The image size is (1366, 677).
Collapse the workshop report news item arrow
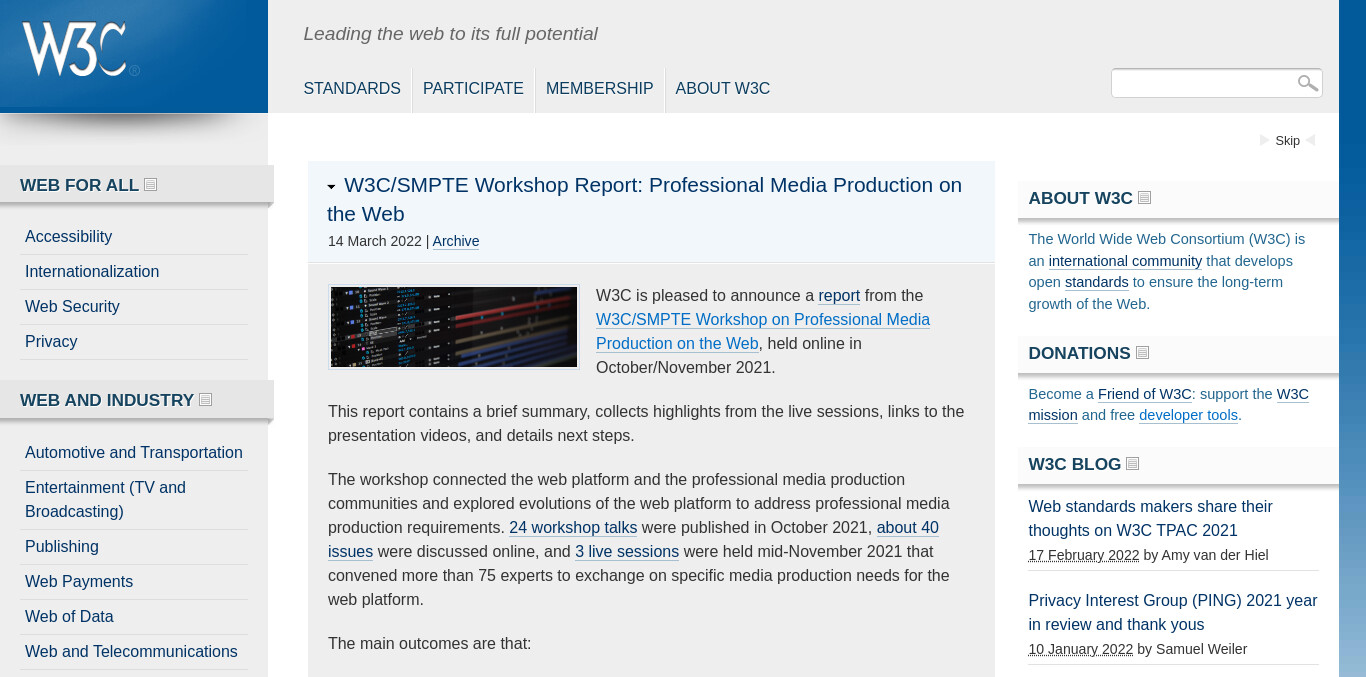click(332, 187)
